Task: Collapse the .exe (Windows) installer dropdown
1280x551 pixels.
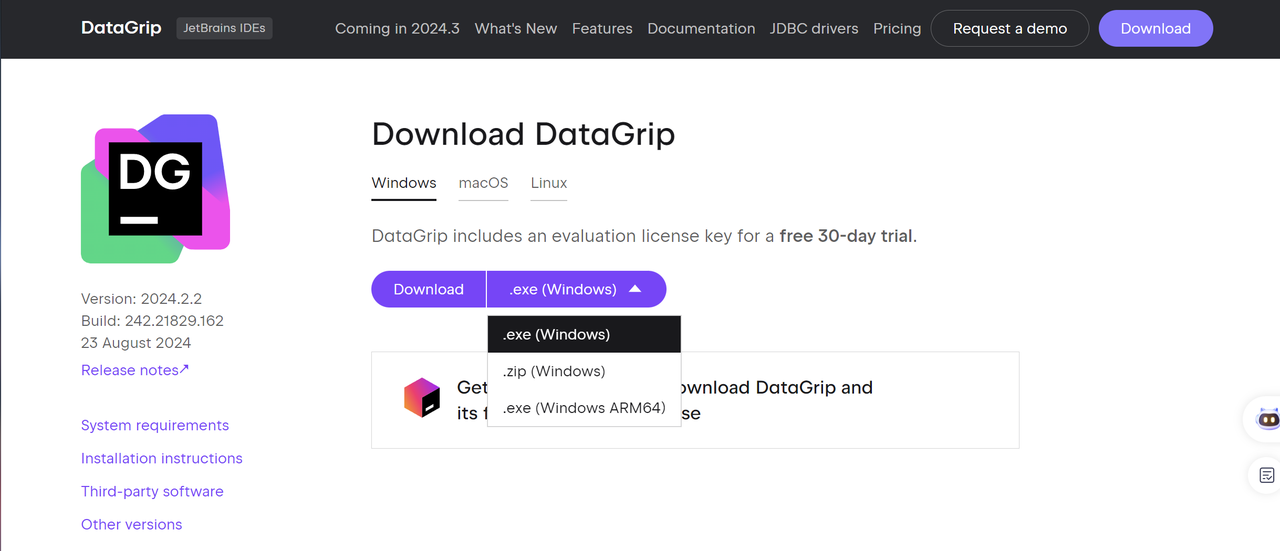Action: [576, 289]
